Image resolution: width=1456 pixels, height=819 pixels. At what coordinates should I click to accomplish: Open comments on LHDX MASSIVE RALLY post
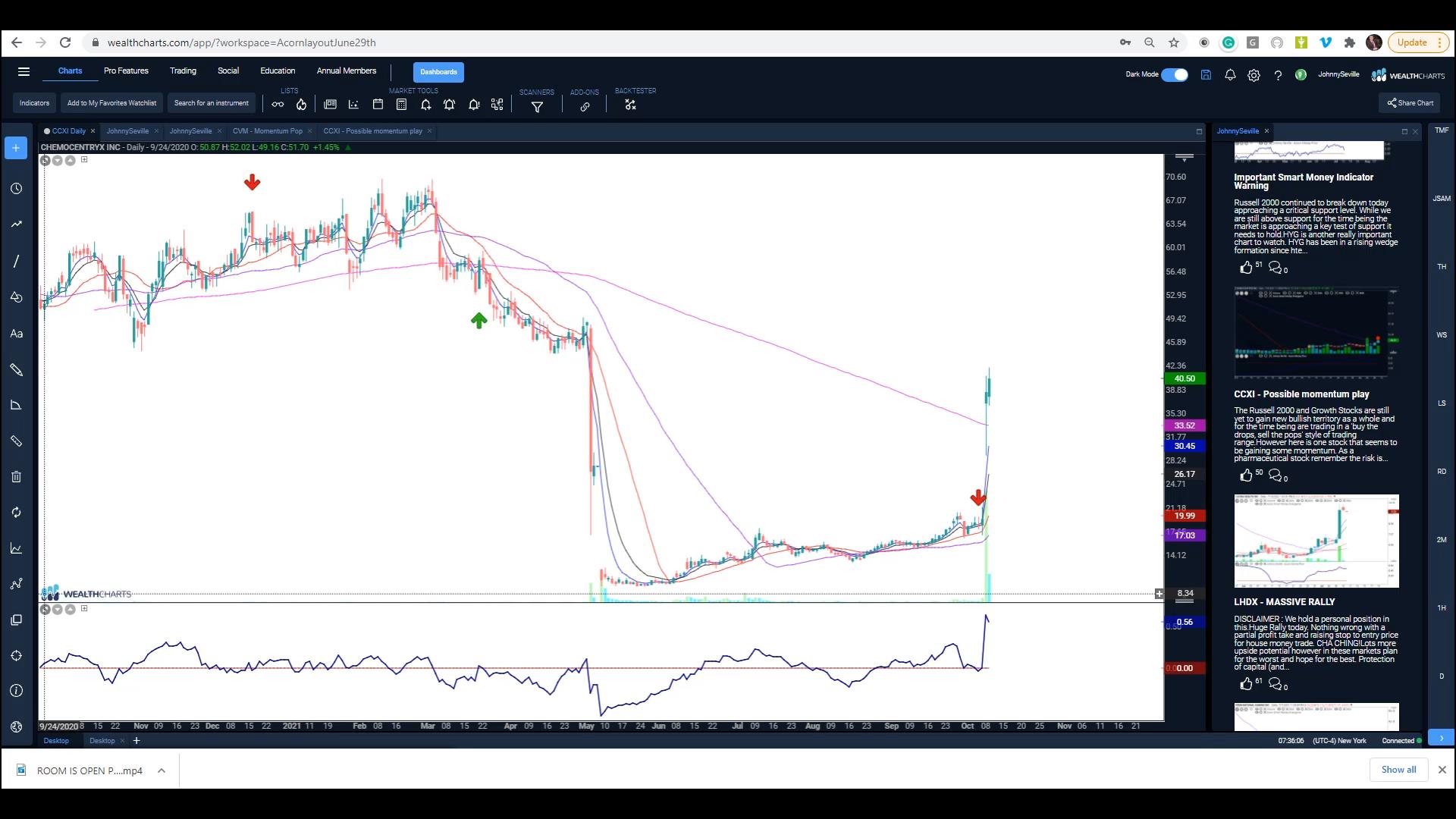click(1276, 684)
